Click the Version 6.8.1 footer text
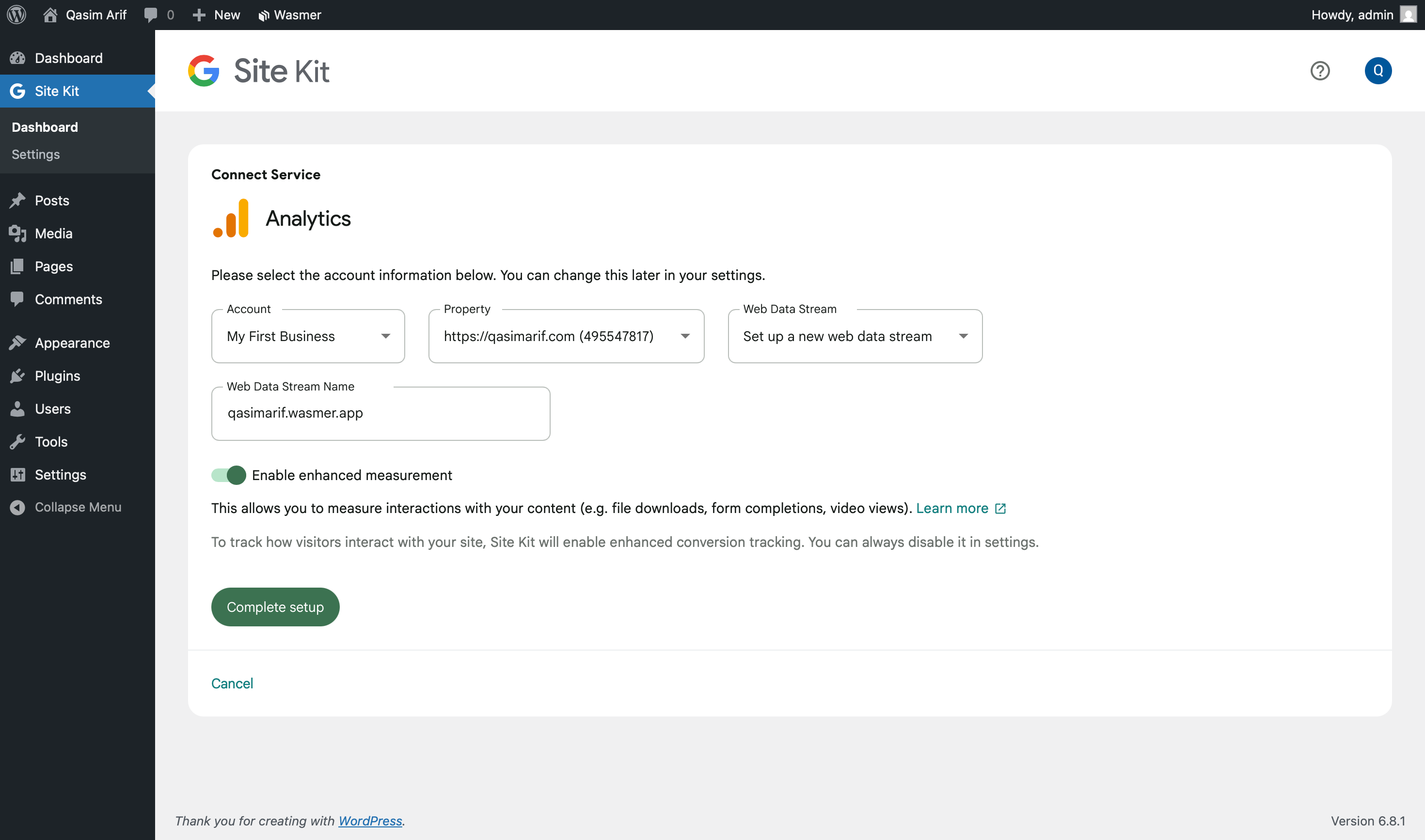The width and height of the screenshot is (1425, 840). click(x=1368, y=821)
